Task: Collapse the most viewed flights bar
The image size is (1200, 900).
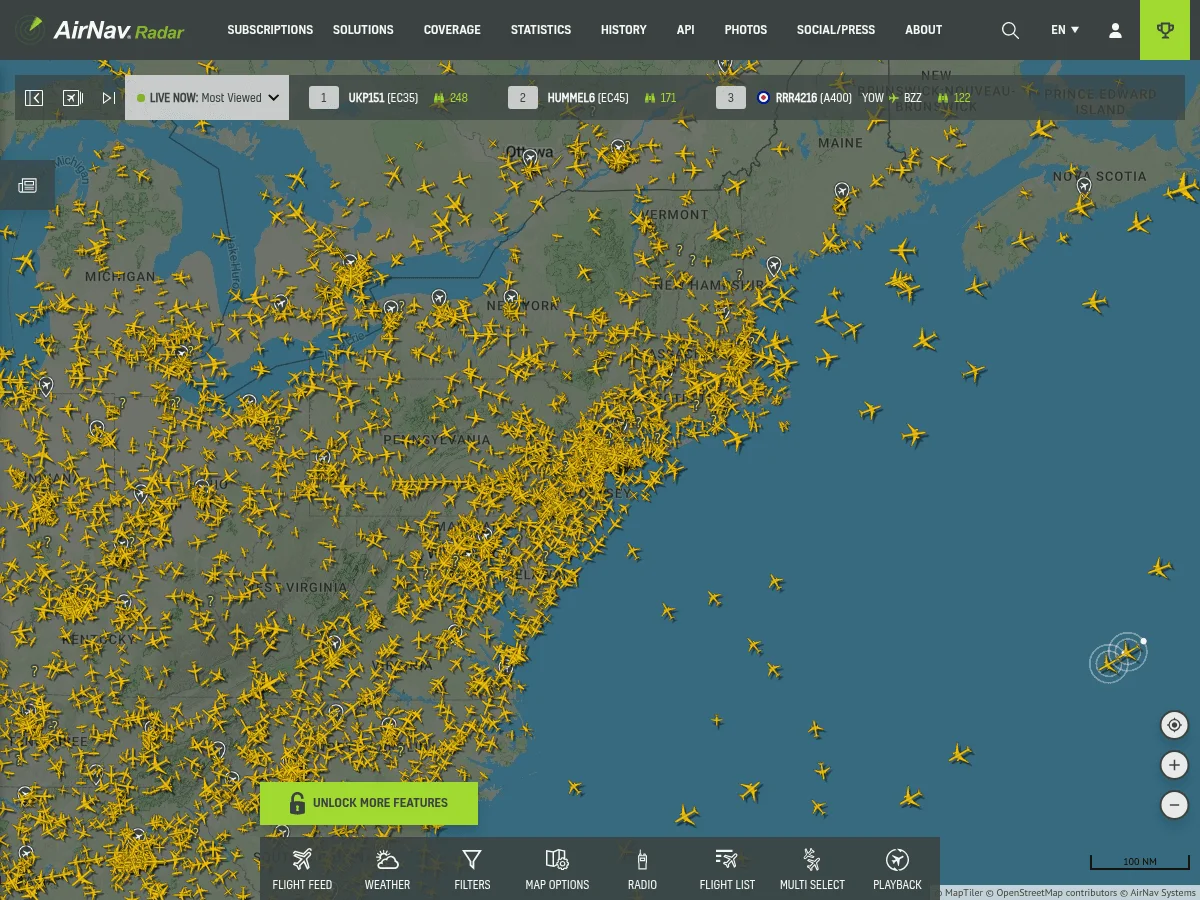Action: coord(34,98)
